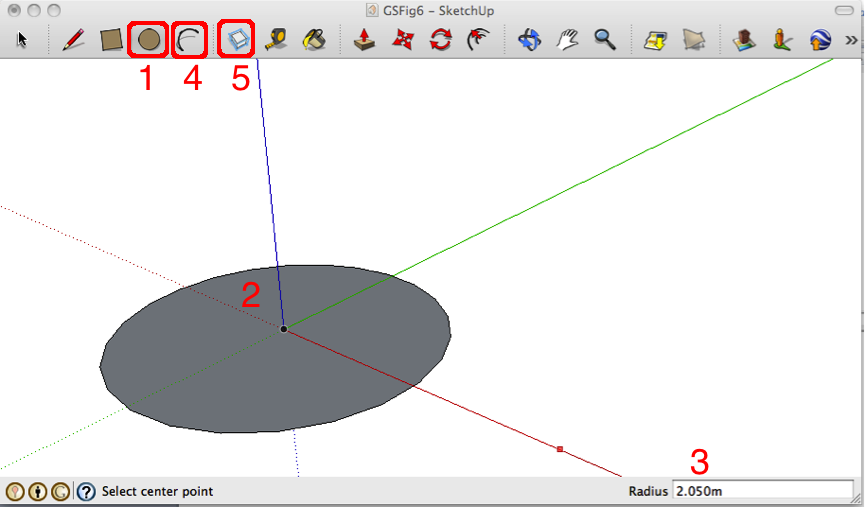The height and width of the screenshot is (507, 865).
Task: Open the help question mark icon
Action: 86,491
